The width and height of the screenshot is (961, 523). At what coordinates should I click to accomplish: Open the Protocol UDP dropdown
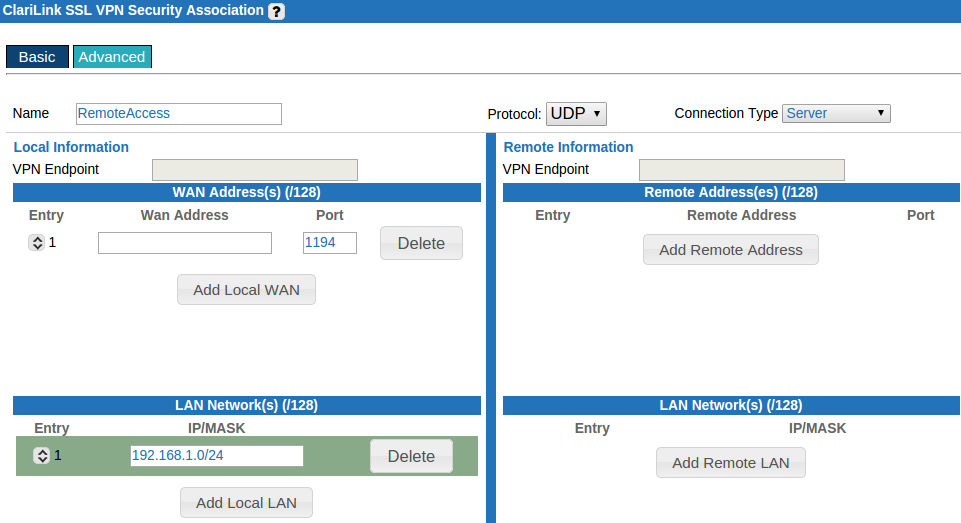576,114
